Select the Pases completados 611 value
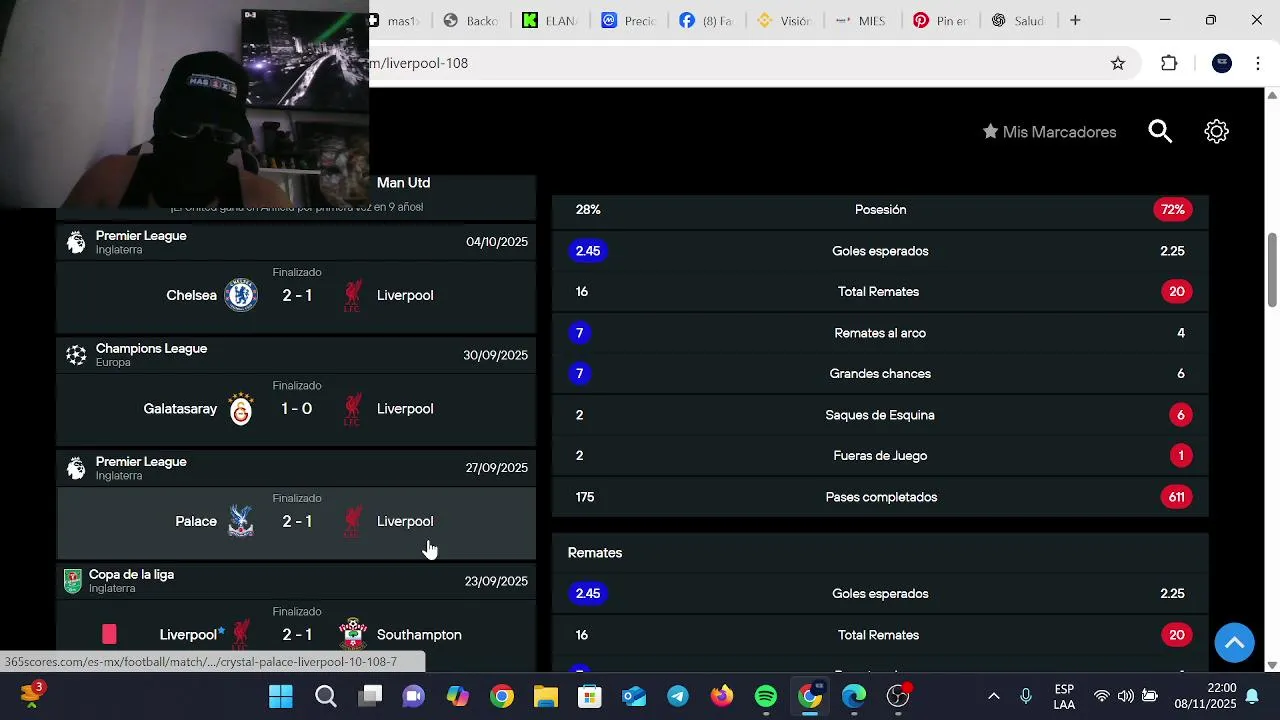The width and height of the screenshot is (1280, 720). (1177, 497)
